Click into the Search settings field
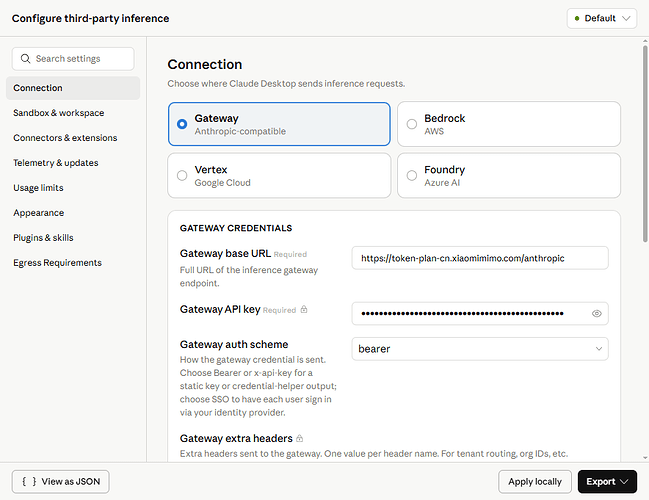This screenshot has height=500, width=649. coord(73,59)
